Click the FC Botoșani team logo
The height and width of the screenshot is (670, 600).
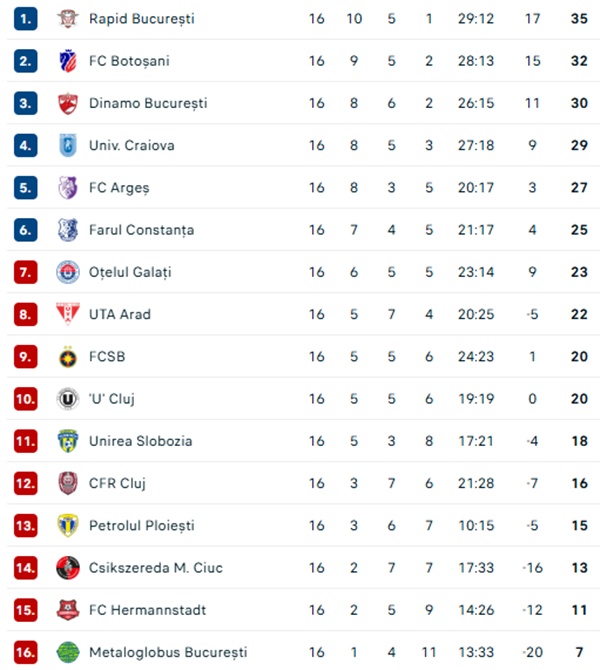point(68,61)
